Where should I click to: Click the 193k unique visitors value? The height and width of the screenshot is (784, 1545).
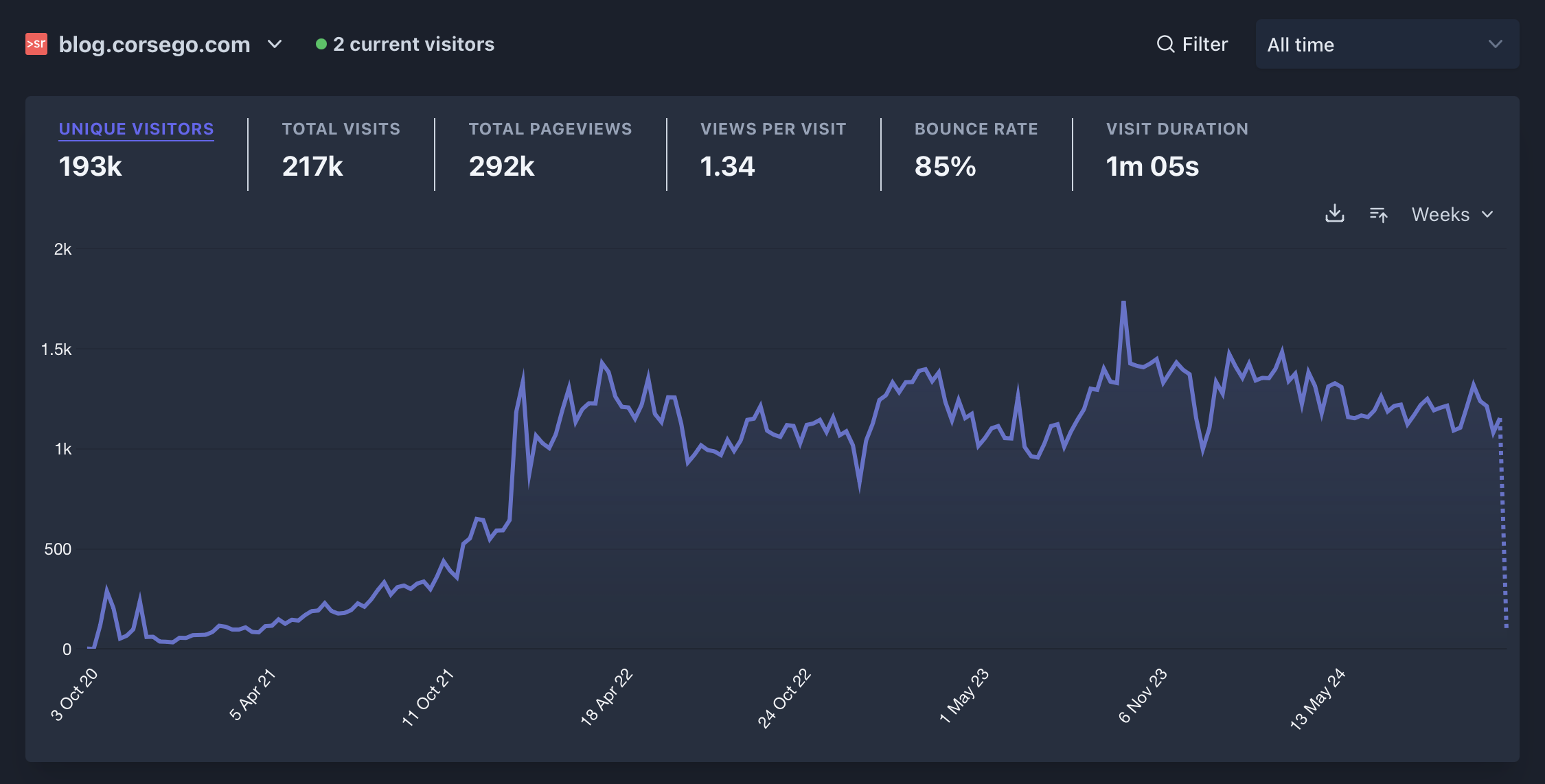tap(90, 167)
